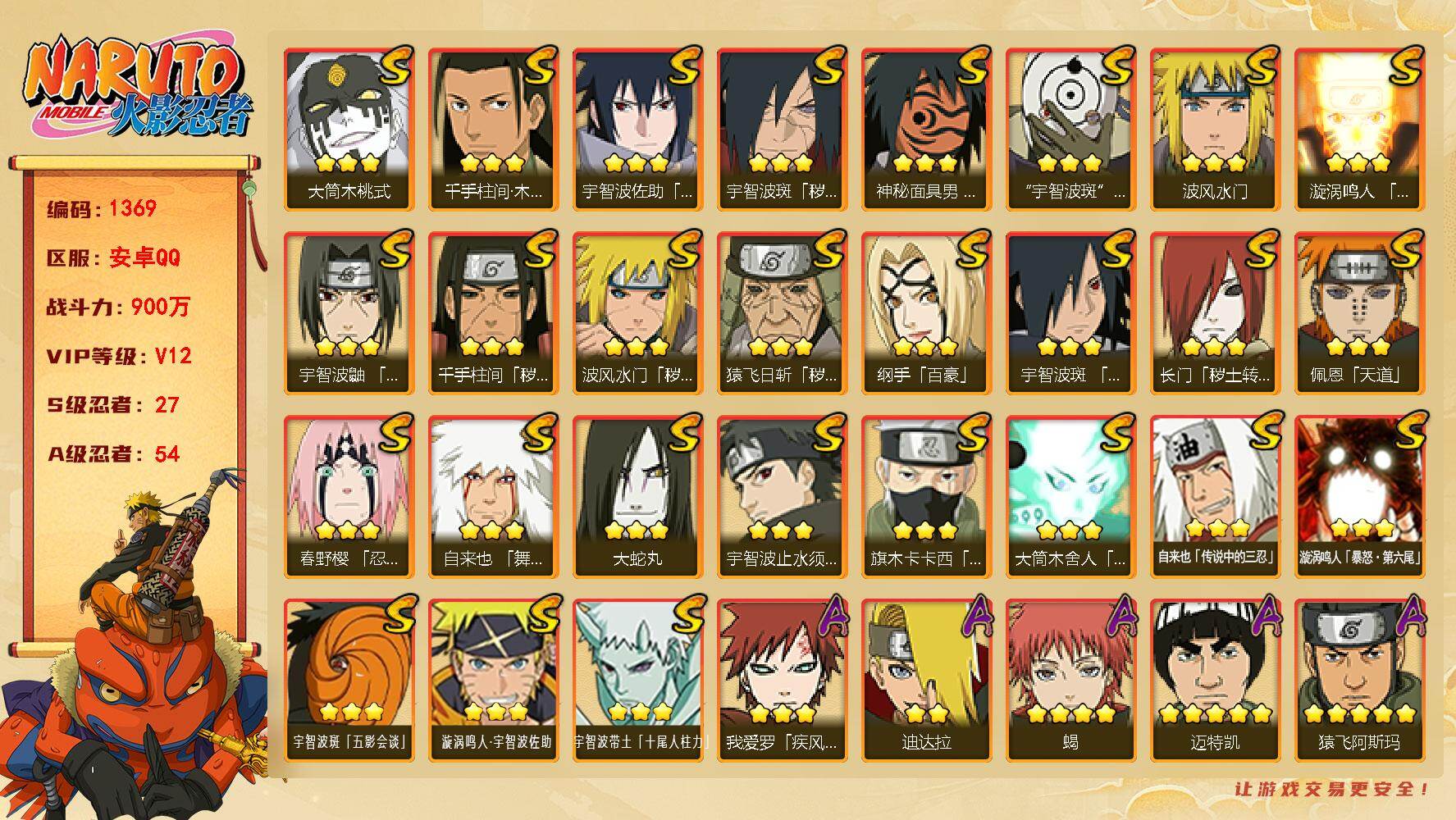Screen dimensions: 1456x820
Task: Click the Naruto Mobile 火影忍者 logo
Action: click(135, 88)
